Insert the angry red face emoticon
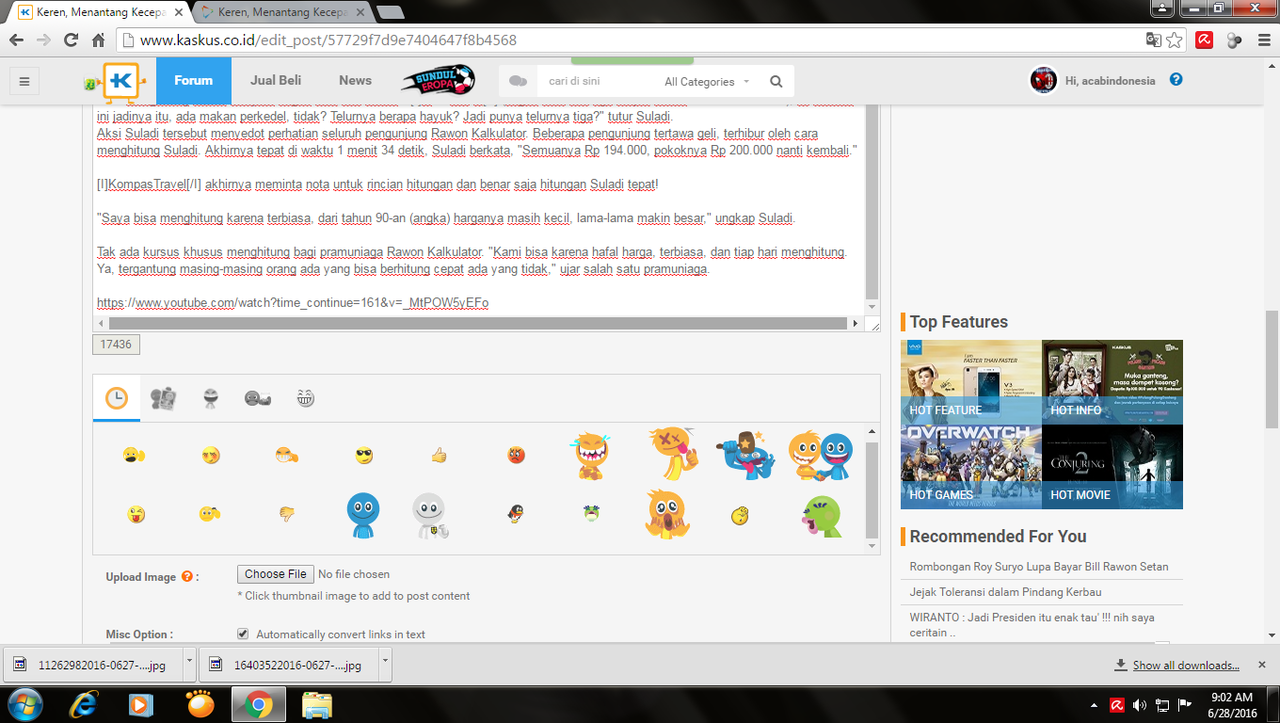This screenshot has width=1280, height=723. coord(515,456)
